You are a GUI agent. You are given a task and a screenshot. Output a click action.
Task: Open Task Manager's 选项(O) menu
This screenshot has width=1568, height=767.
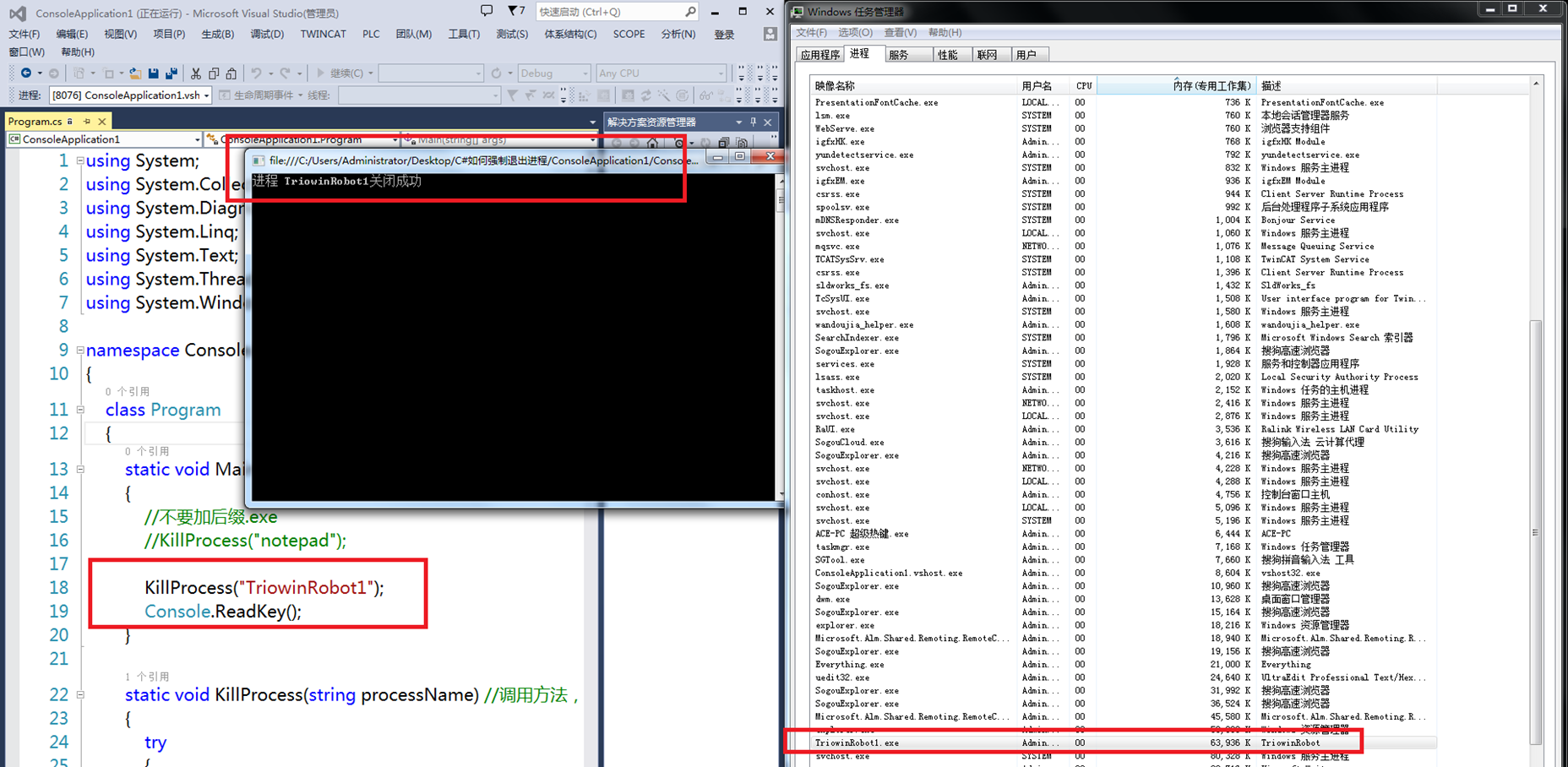click(x=855, y=33)
